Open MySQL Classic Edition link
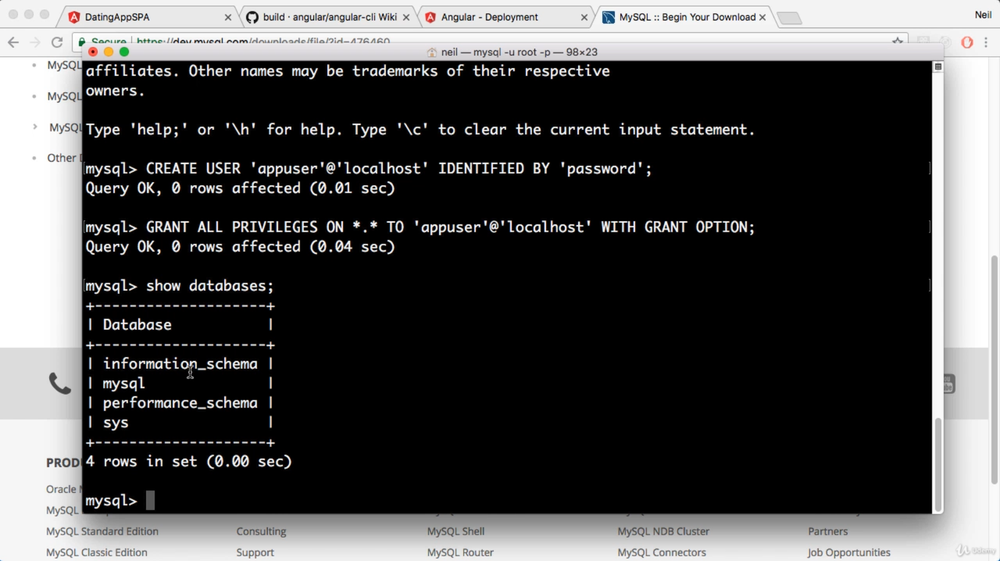 tap(96, 552)
